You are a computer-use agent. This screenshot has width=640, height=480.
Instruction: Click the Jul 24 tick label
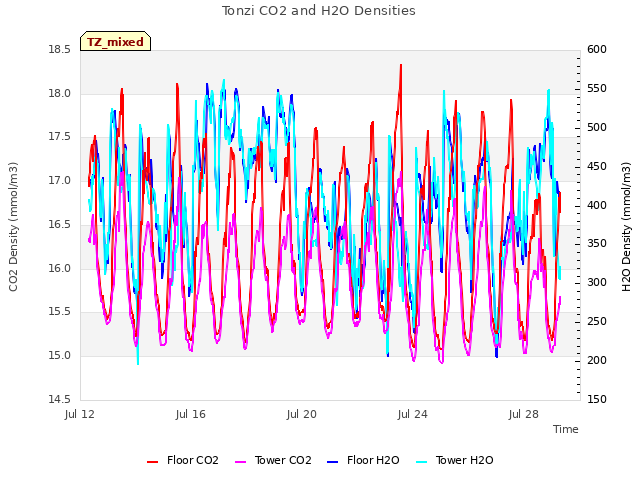tap(413, 415)
